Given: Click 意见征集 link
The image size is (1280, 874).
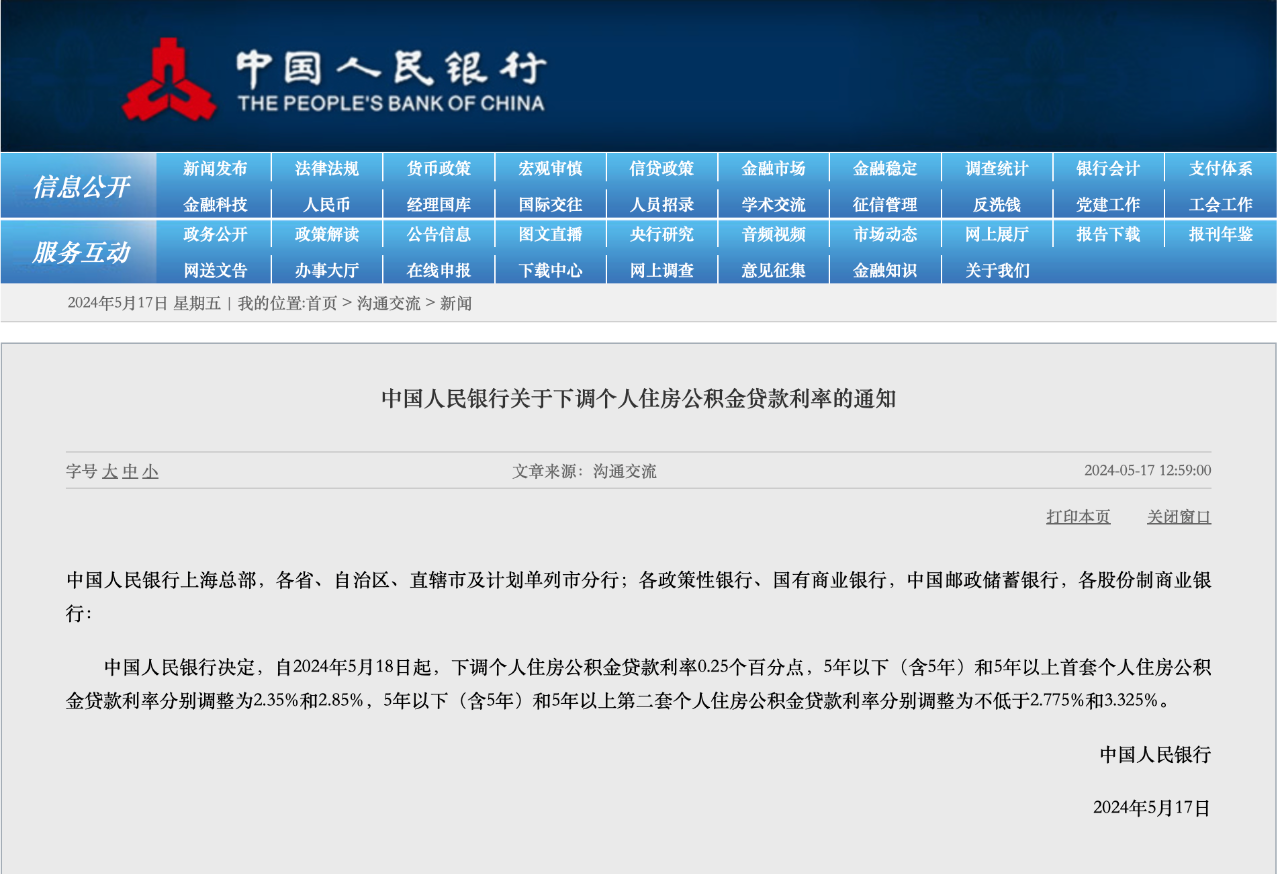Looking at the screenshot, I should pos(774,270).
